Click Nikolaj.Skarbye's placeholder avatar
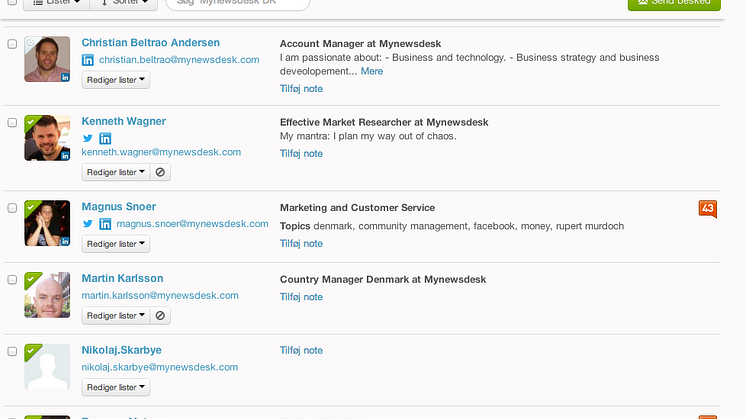 click(x=47, y=367)
